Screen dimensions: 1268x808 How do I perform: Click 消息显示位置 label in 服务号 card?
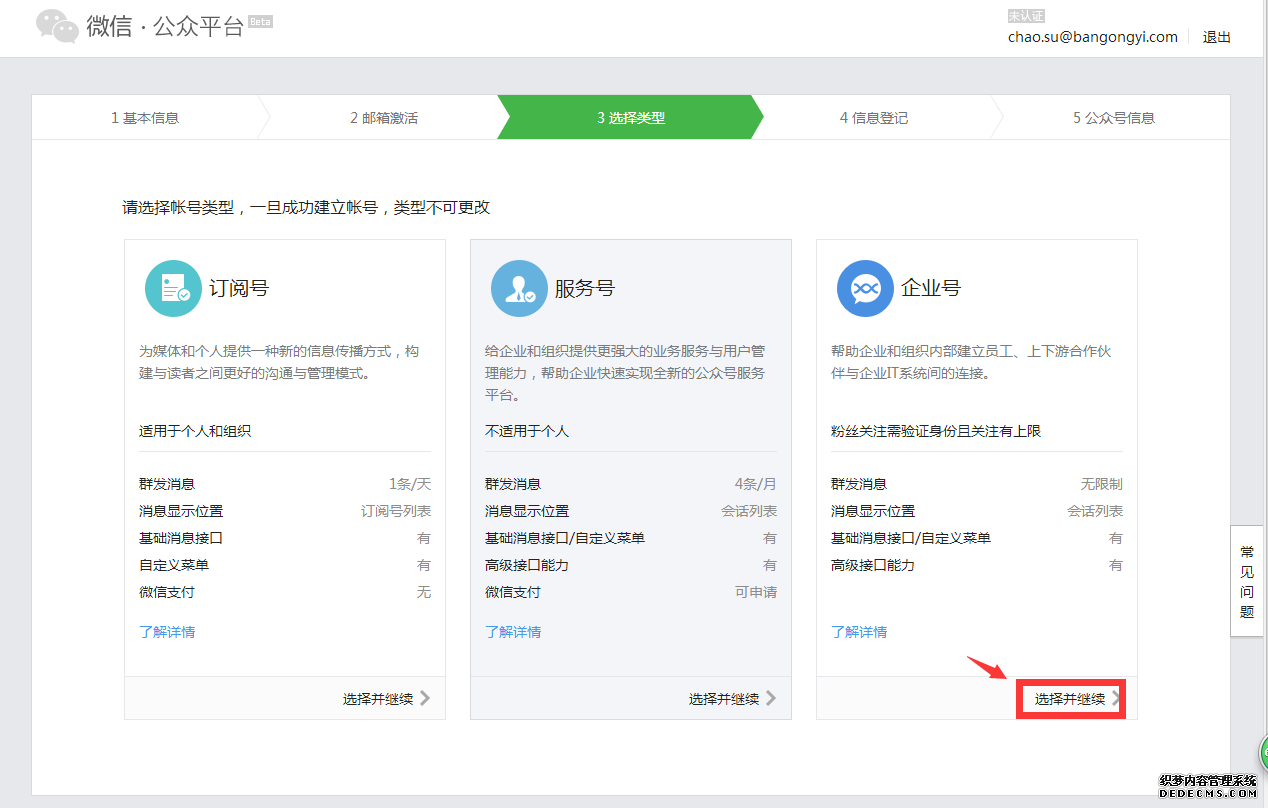pyautogui.click(x=527, y=511)
